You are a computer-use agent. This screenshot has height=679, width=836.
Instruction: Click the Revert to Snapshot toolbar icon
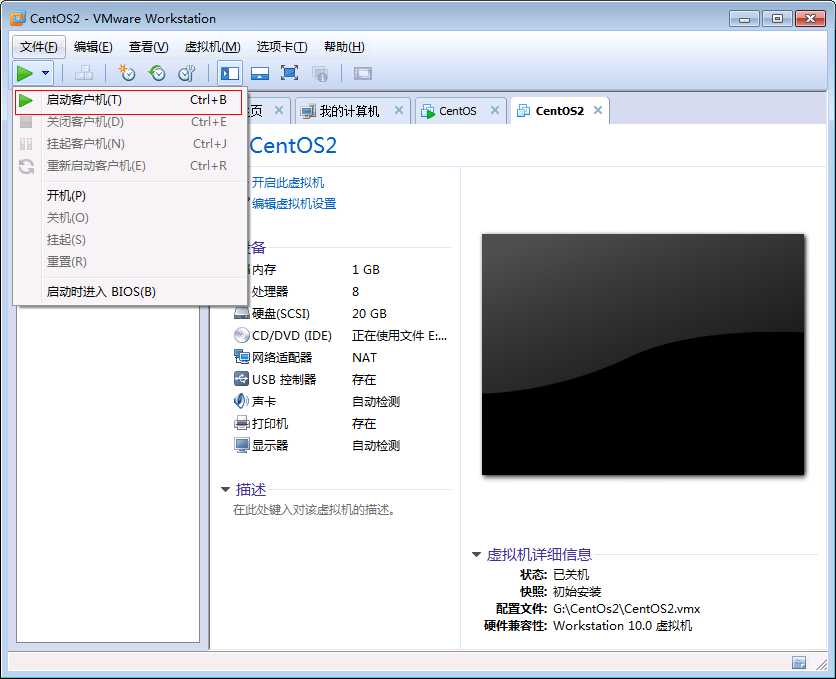click(x=157, y=73)
